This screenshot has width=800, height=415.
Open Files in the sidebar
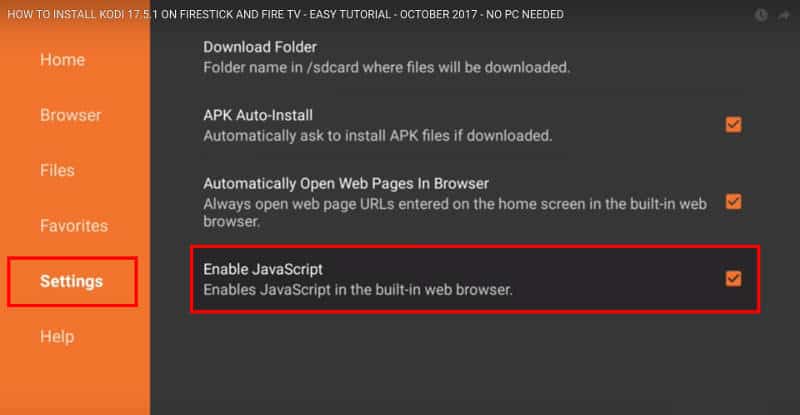57,170
